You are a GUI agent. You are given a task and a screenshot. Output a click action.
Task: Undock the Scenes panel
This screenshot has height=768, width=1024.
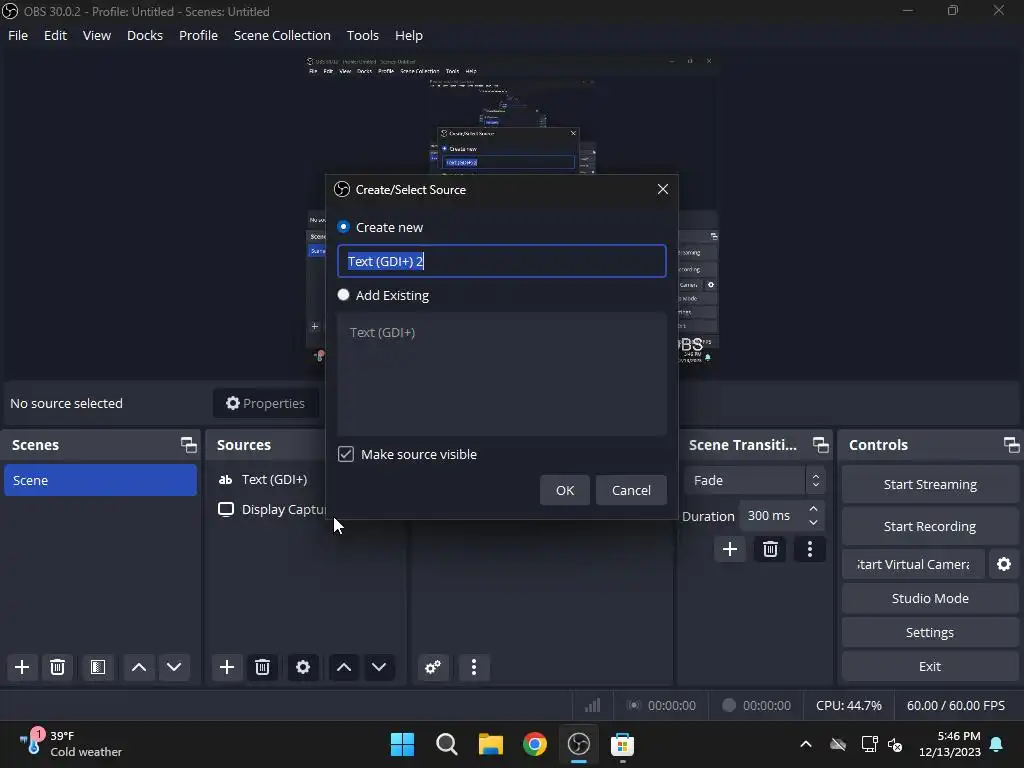(x=189, y=445)
